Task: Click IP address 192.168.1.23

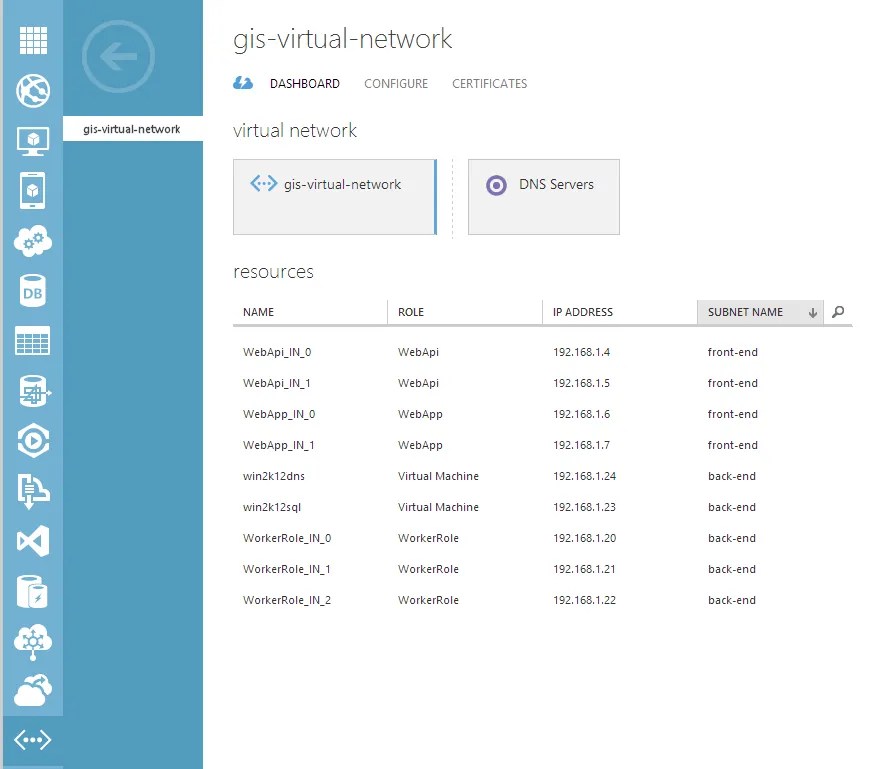Action: [584, 507]
